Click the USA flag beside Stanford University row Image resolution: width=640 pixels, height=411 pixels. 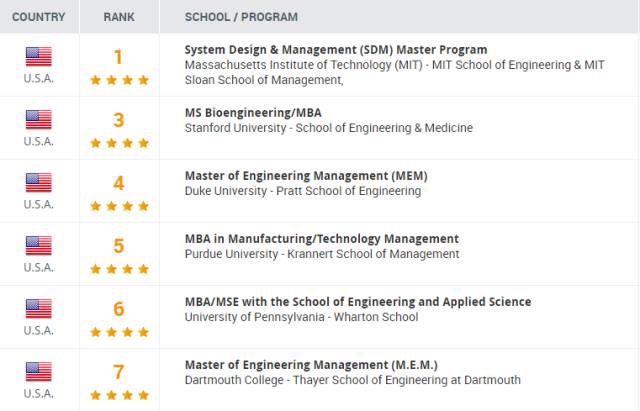39,120
